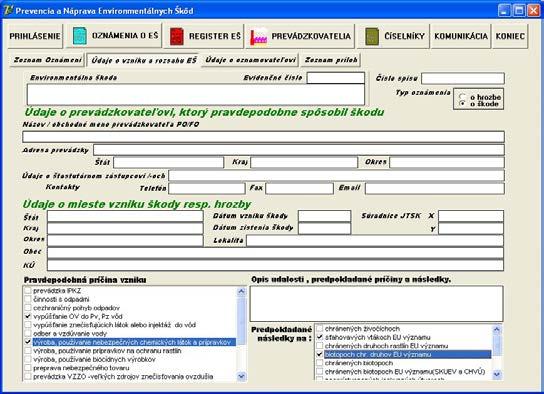Open the Číselníky book button

(x=394, y=36)
